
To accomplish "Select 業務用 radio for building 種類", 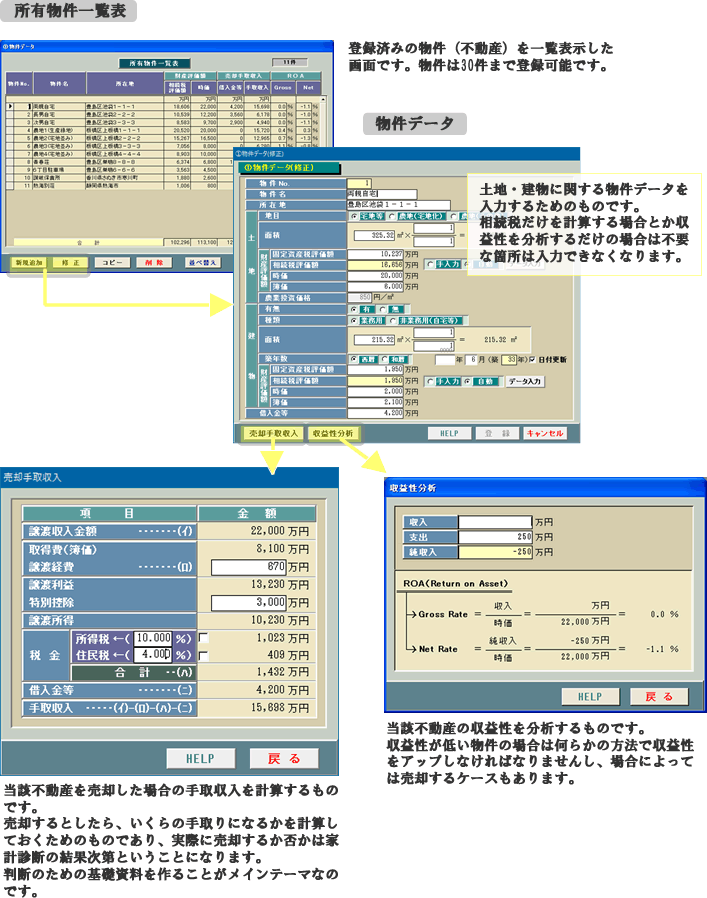I will point(354,321).
